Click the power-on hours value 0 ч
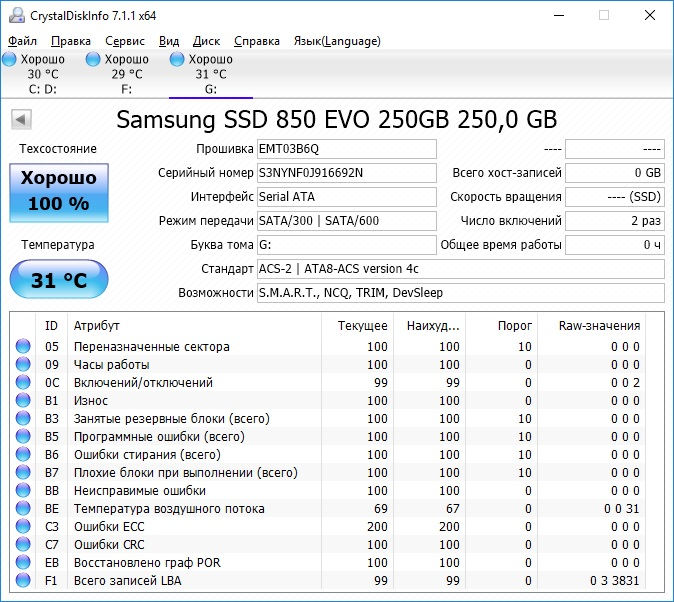 (615, 245)
